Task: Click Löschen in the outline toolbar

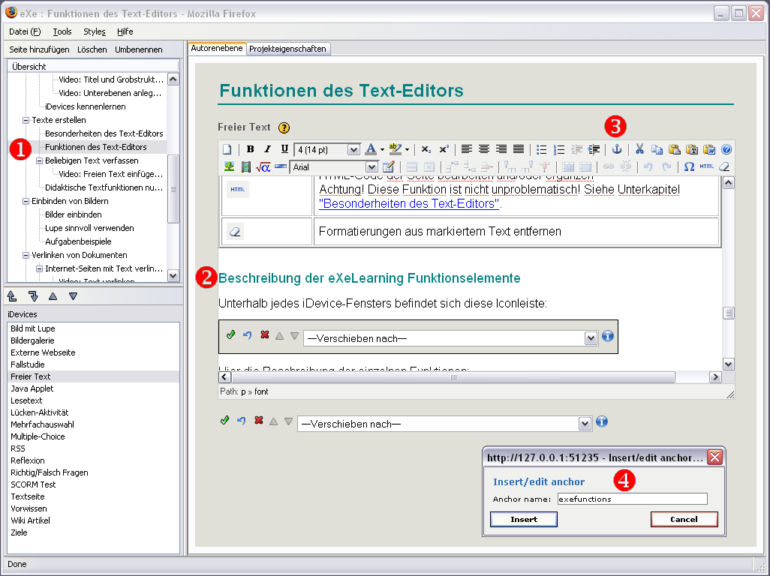Action: 92,50
